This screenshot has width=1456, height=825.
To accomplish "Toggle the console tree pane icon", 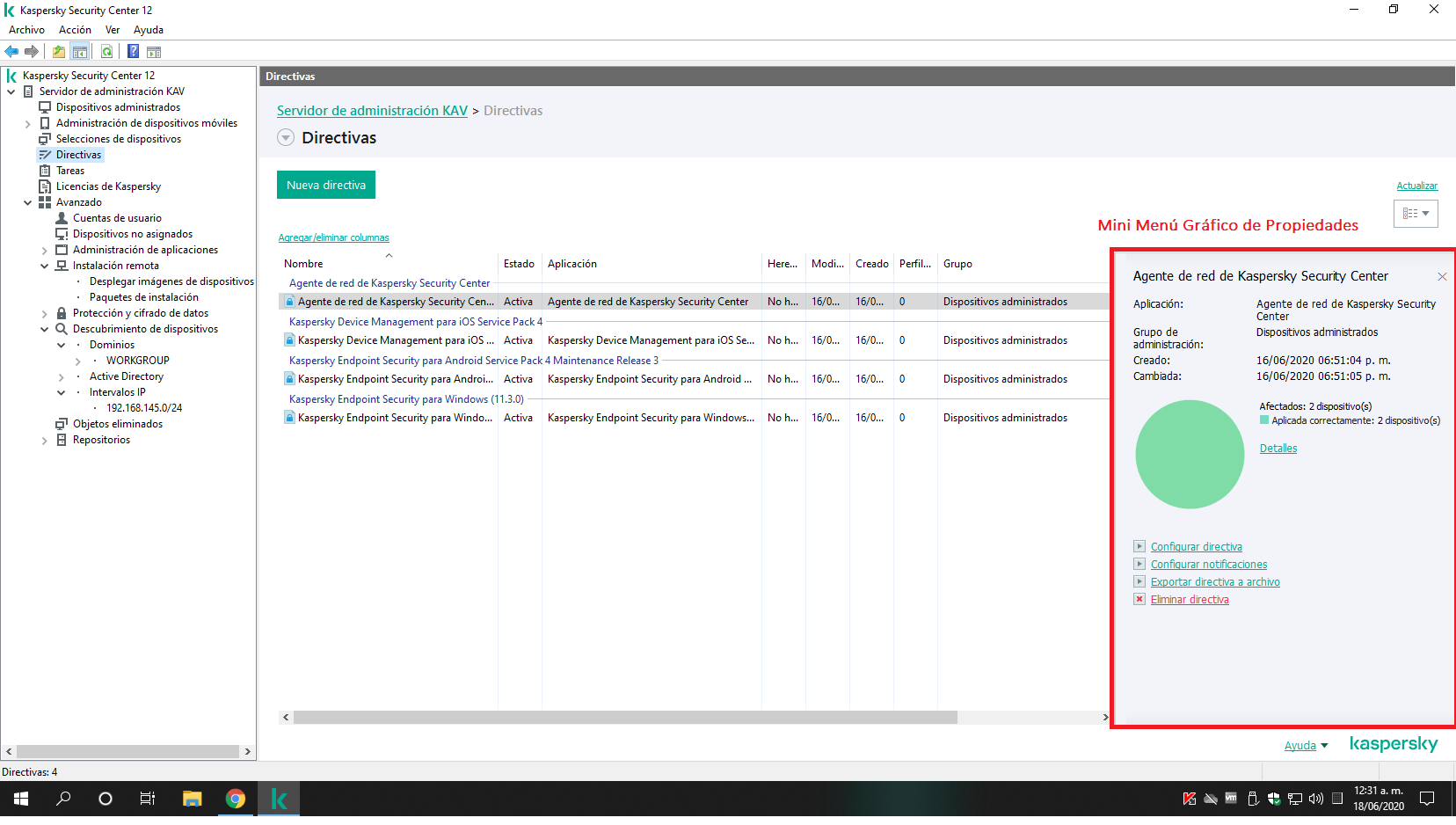I will click(x=80, y=51).
